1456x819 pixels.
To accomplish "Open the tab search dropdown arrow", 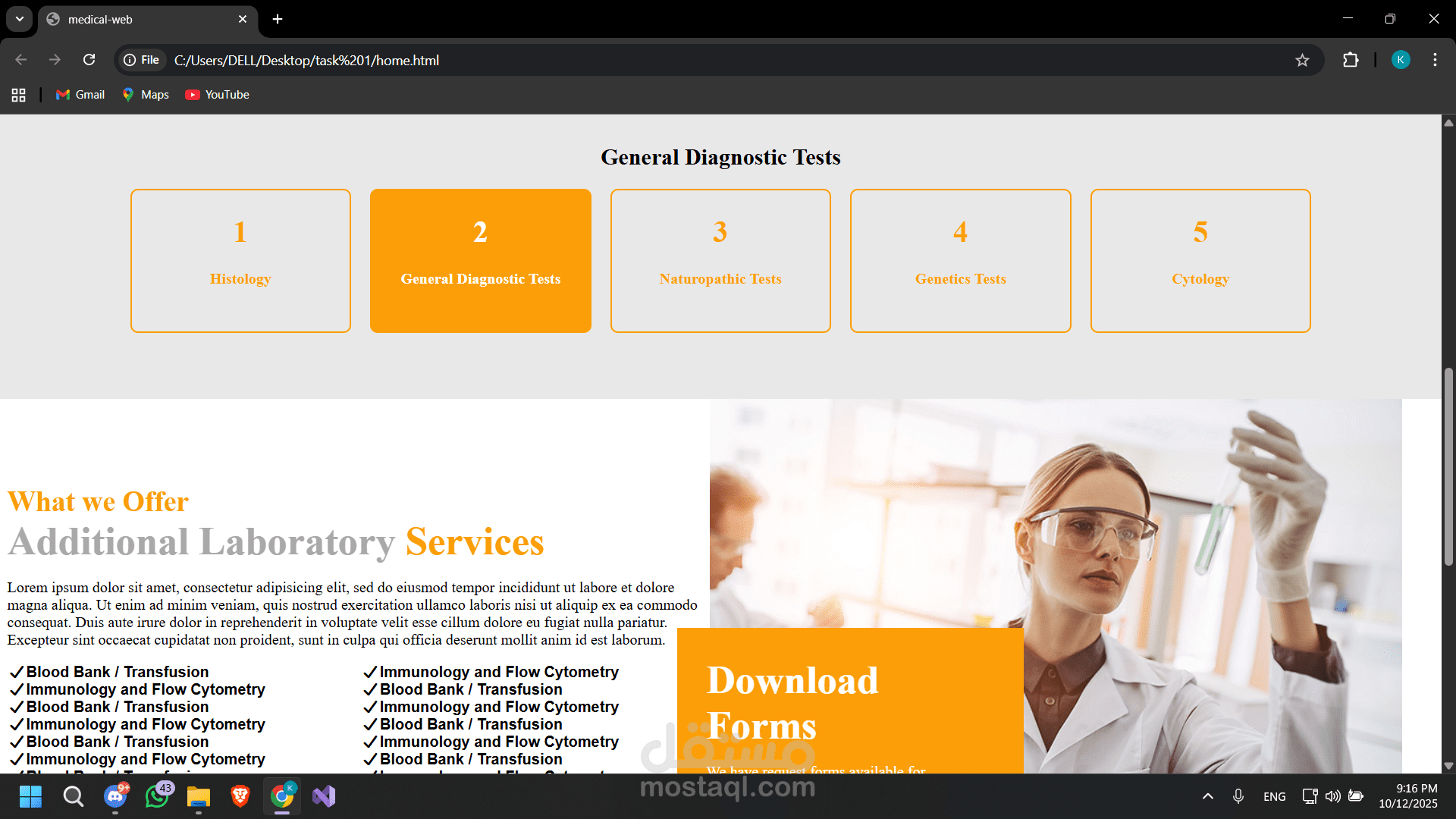I will pyautogui.click(x=19, y=19).
